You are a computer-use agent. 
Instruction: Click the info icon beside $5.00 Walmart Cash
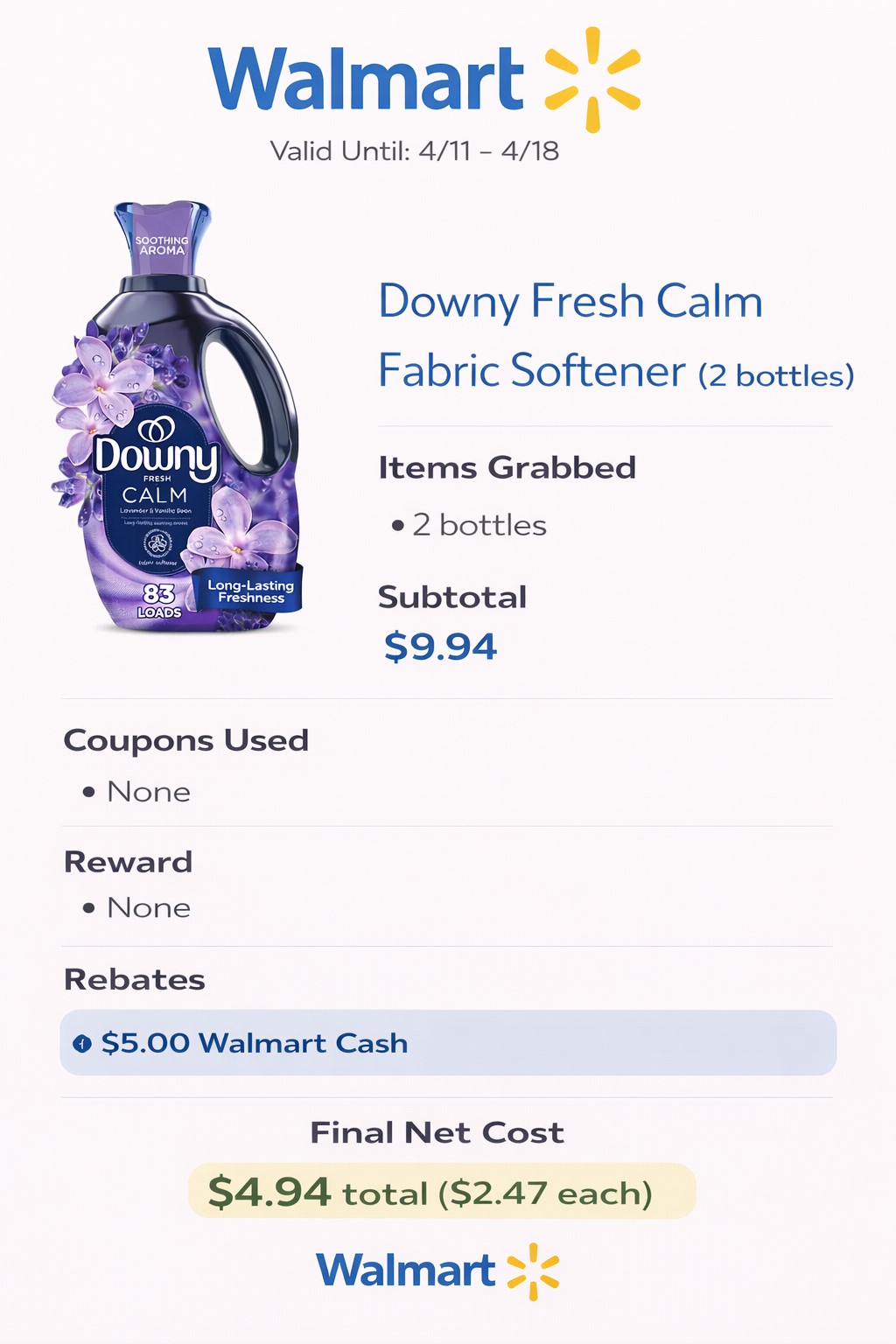82,1043
